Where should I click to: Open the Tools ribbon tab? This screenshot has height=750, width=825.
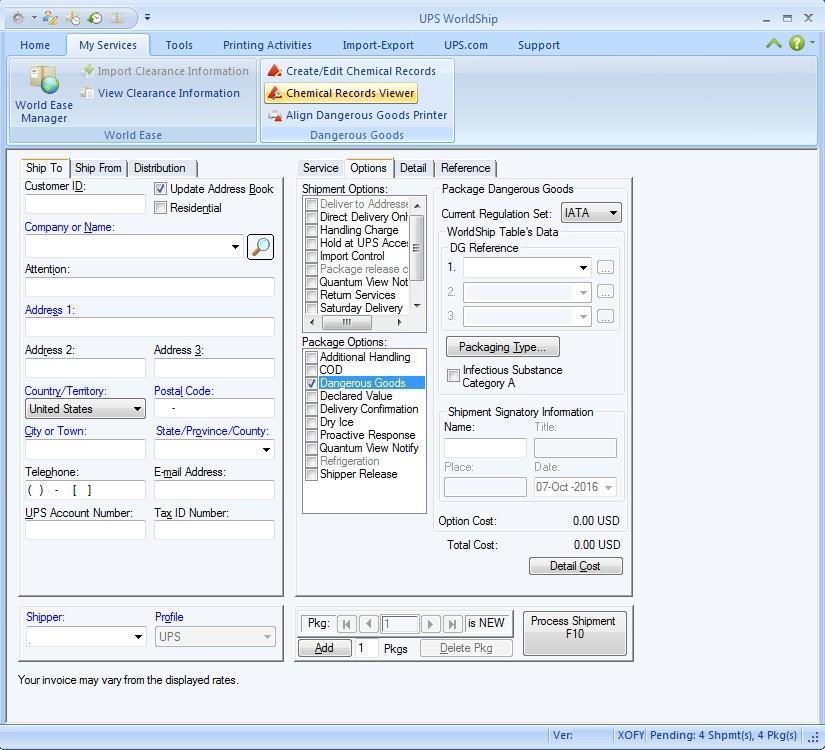pyautogui.click(x=179, y=45)
